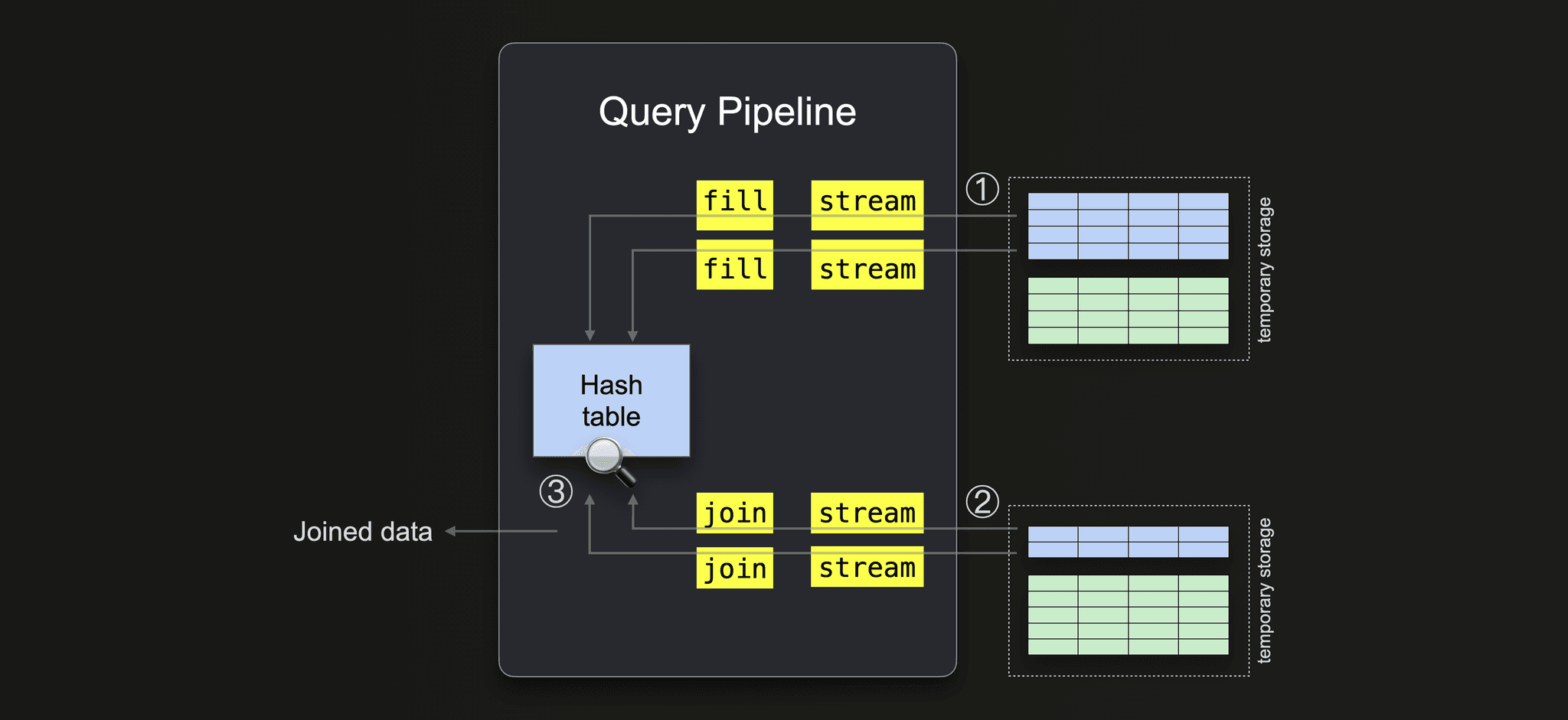Click the Query Pipeline title
Screen dimensions: 1568x720
(727, 112)
